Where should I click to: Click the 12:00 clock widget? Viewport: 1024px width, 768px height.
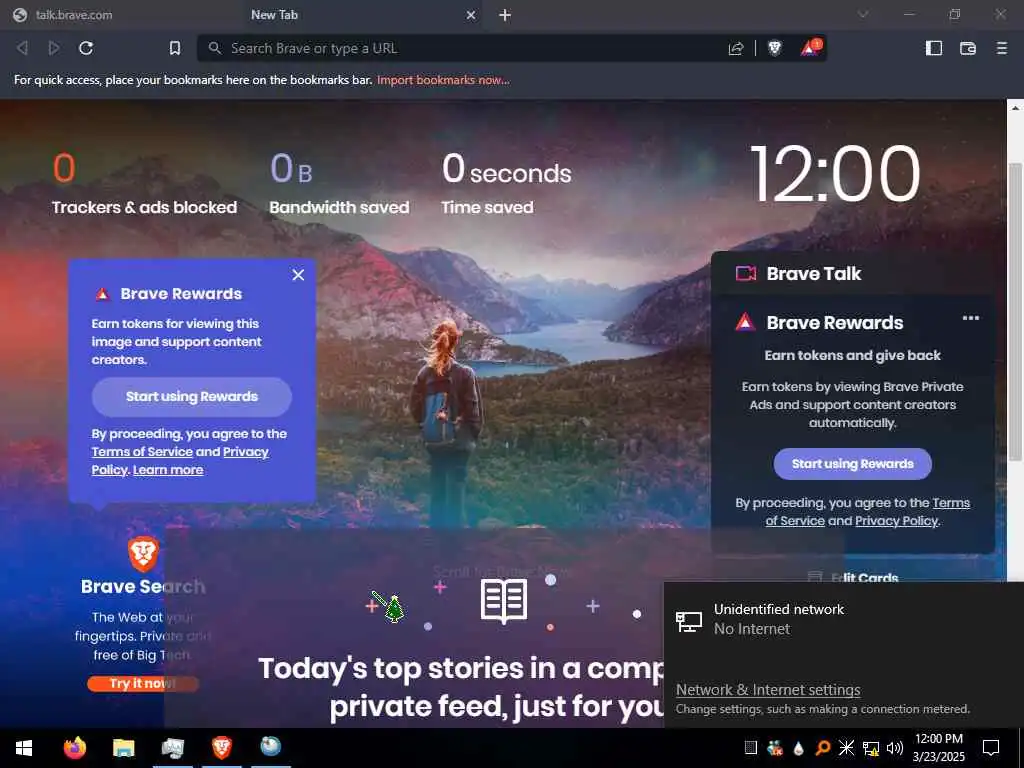835,174
